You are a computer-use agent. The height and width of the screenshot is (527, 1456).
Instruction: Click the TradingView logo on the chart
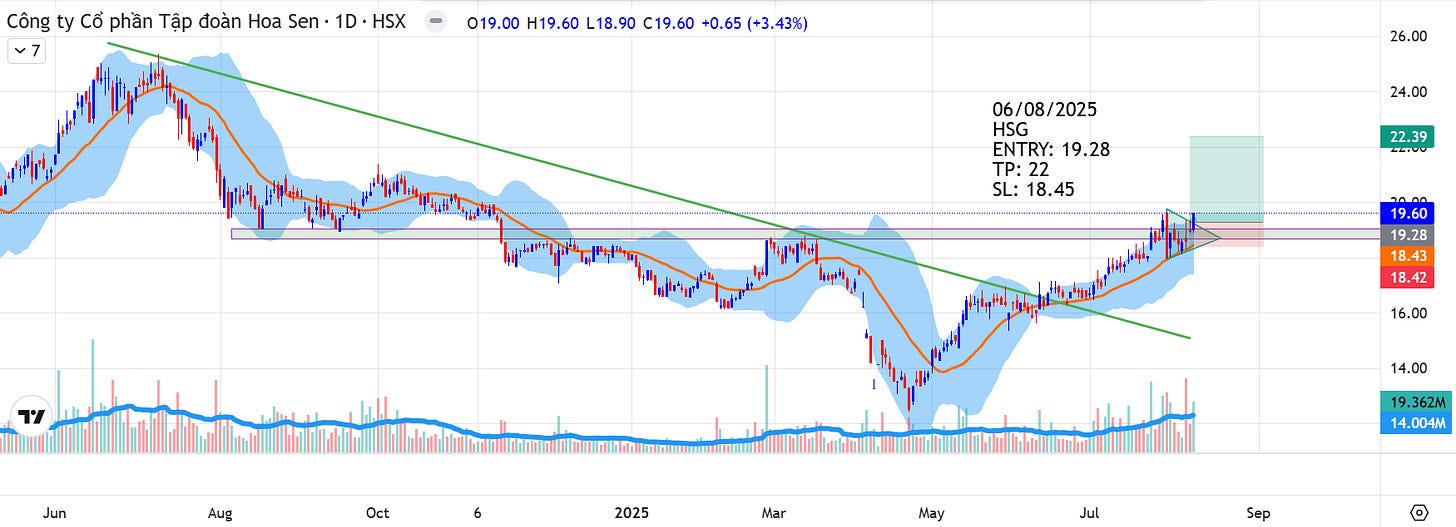[32, 417]
